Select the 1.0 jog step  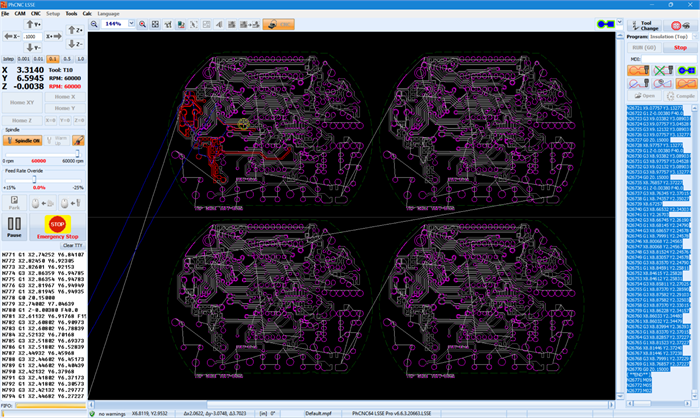[80, 59]
